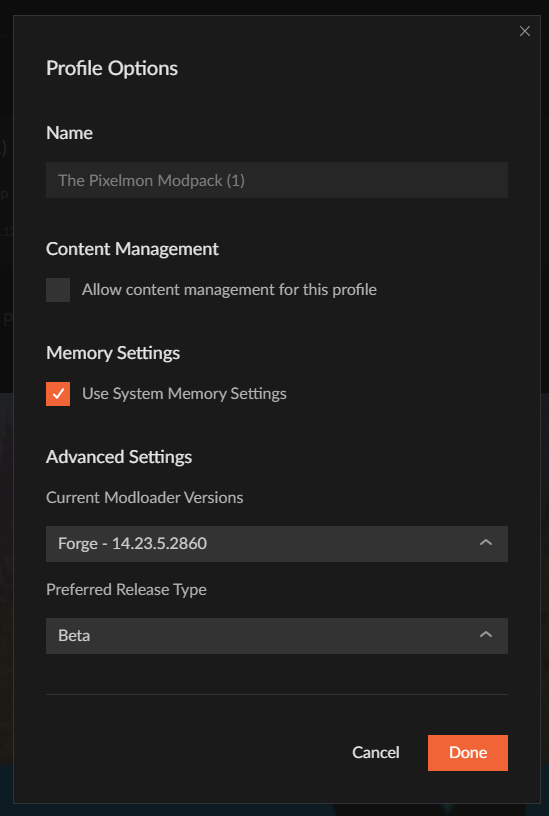Click the orange checkmark icon for system memory
The image size is (549, 816).
pyautogui.click(x=58, y=393)
